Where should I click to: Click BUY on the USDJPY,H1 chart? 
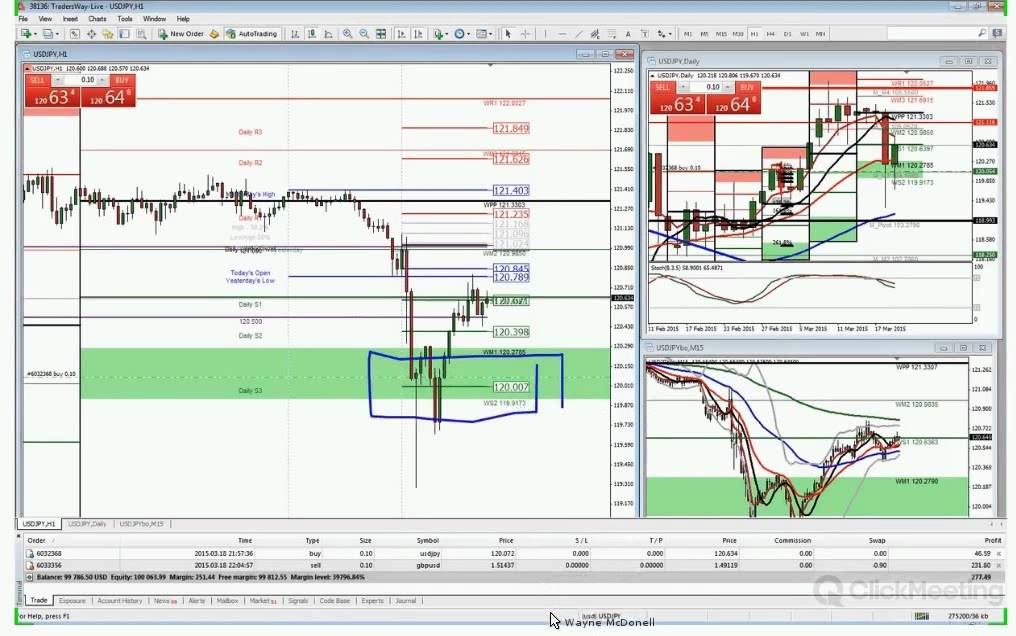coord(122,80)
